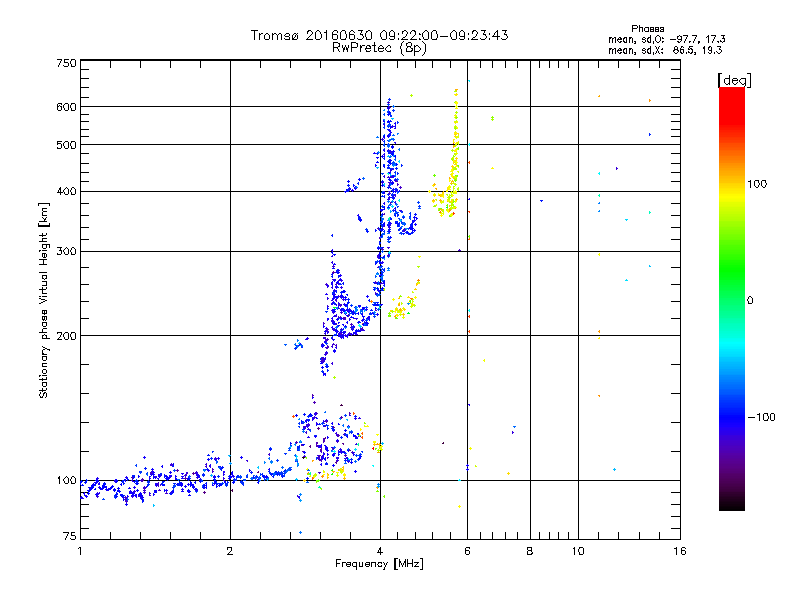
Task: Click the 500 tick on the height axis
Action: [x=66, y=145]
